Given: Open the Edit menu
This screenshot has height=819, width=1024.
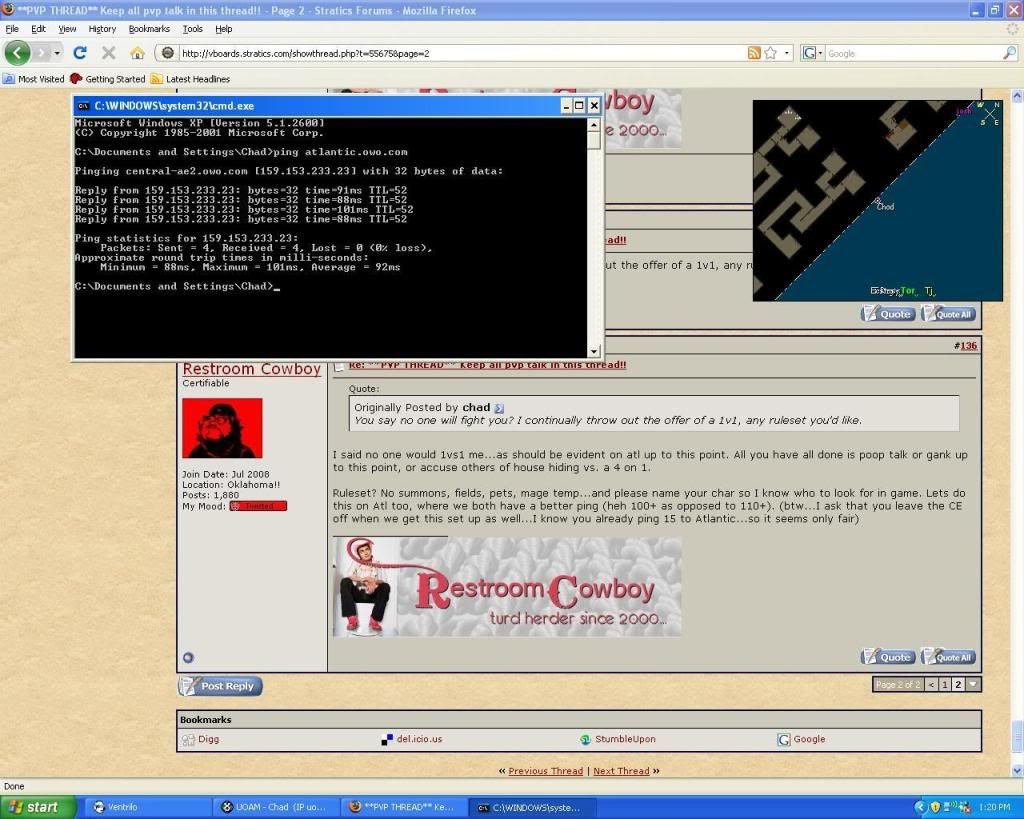Looking at the screenshot, I should (x=39, y=29).
